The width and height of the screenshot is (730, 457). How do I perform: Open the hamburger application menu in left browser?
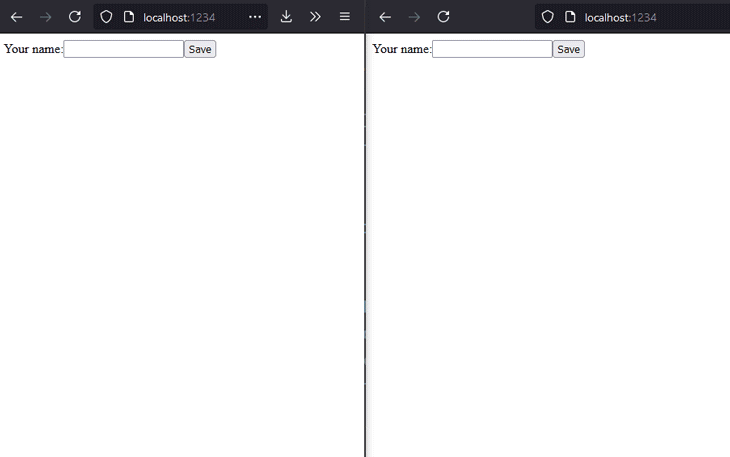[x=345, y=17]
